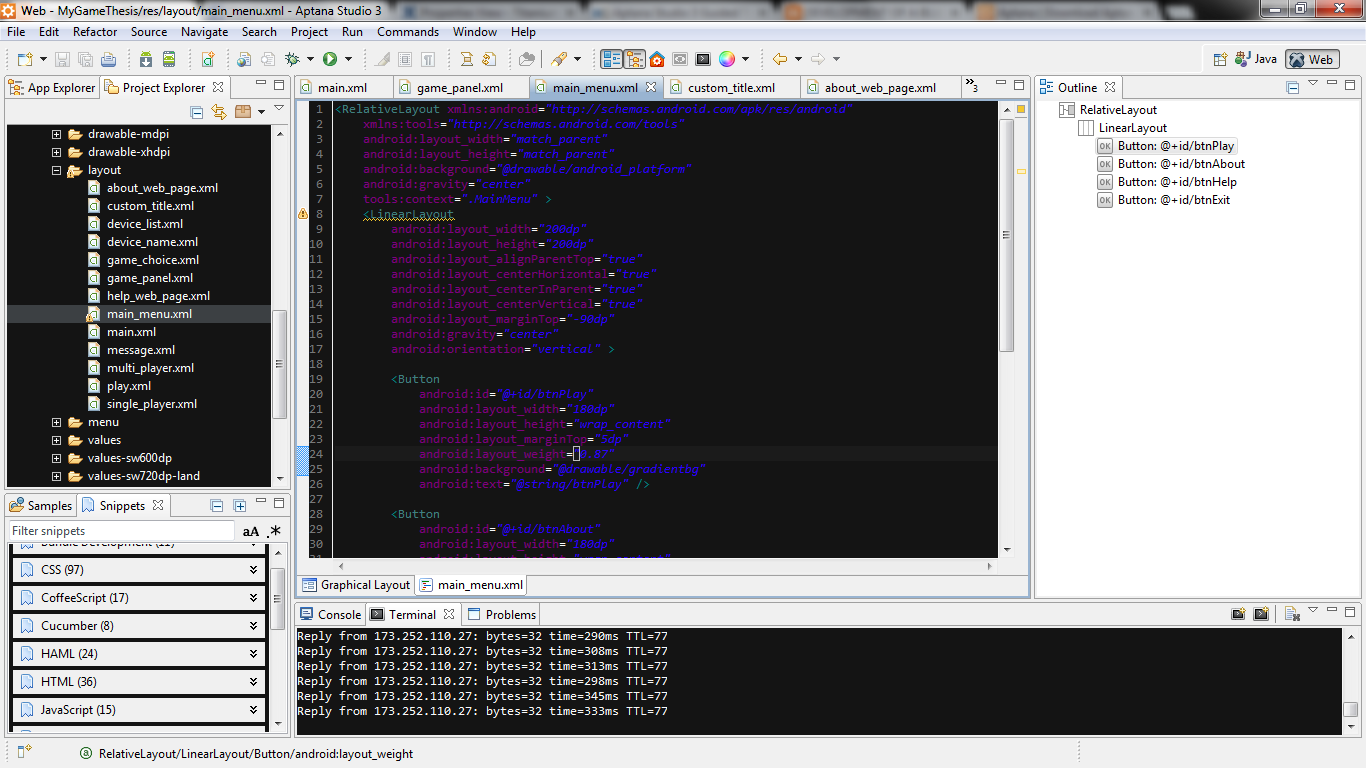Image resolution: width=1366 pixels, height=768 pixels.
Task: Open help_web_page.xml in Project Explorer
Action: (x=158, y=296)
